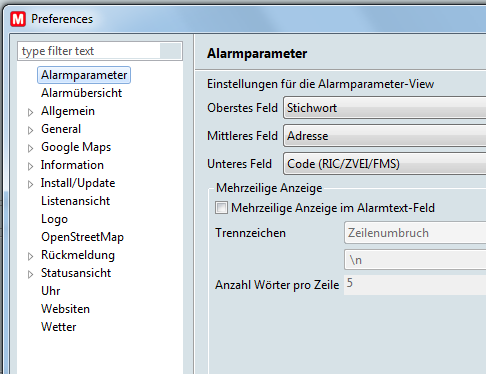The height and width of the screenshot is (374, 486).
Task: Select Allgemein preference category
Action: tap(68, 111)
